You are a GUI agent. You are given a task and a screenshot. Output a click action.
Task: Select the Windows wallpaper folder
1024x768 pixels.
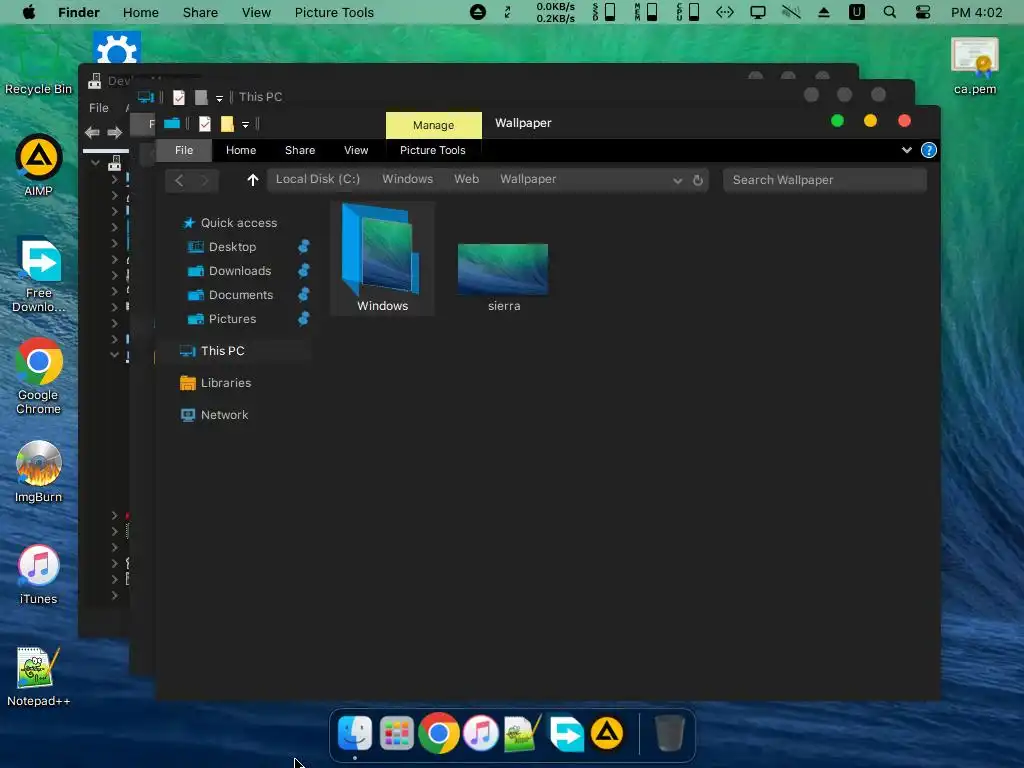tap(382, 259)
